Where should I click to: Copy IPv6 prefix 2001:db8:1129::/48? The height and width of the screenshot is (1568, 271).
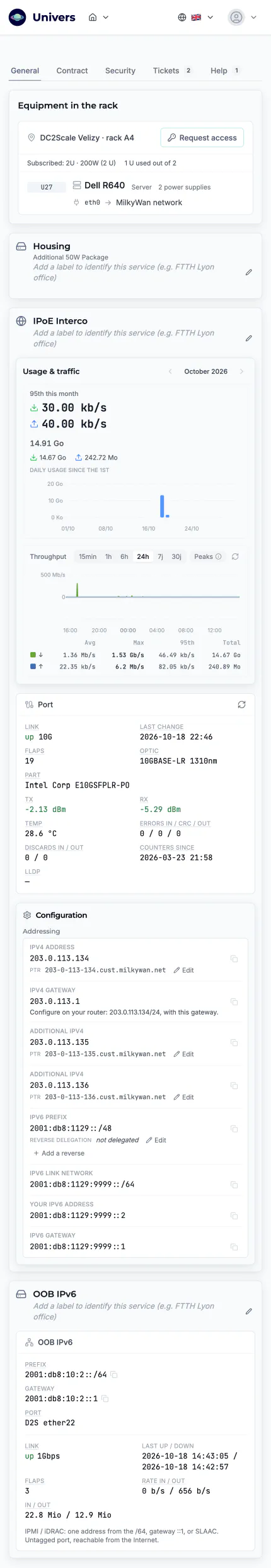pos(234,1129)
